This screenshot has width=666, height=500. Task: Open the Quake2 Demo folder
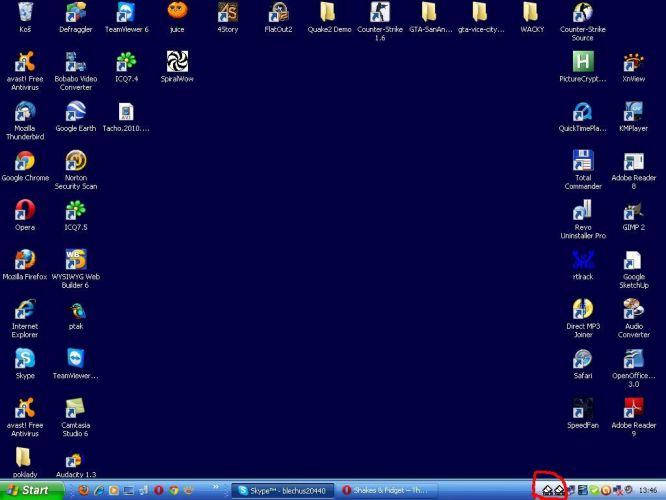[329, 17]
